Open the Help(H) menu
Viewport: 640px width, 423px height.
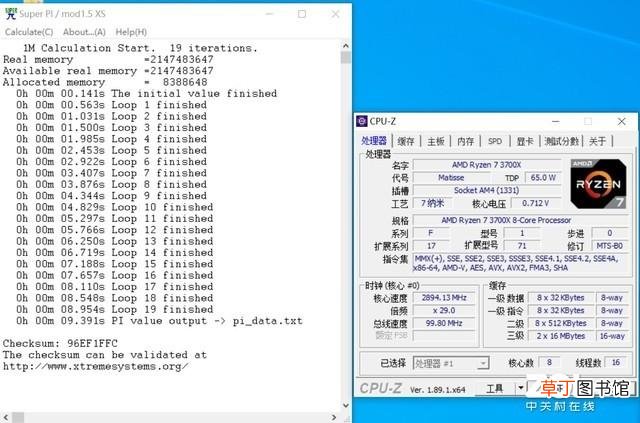(131, 32)
